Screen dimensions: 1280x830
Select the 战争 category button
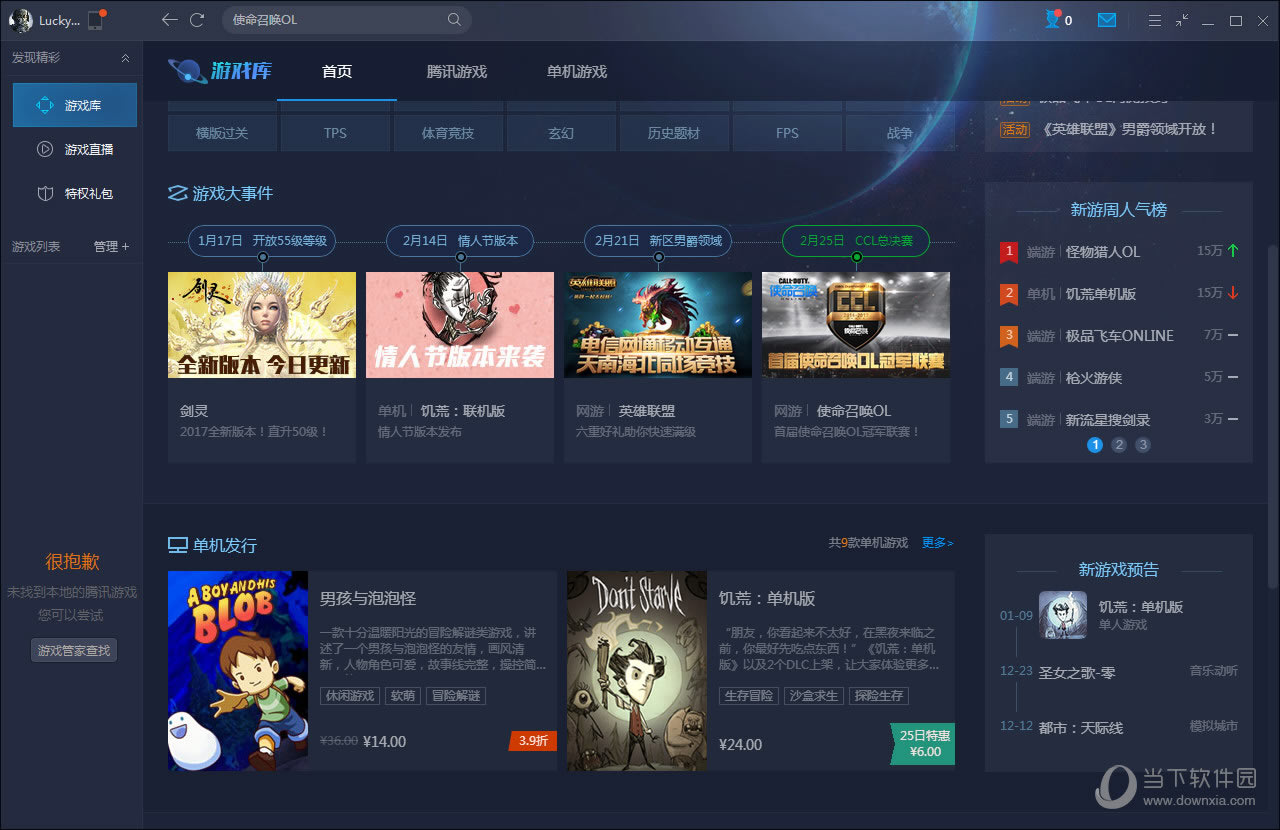(900, 133)
